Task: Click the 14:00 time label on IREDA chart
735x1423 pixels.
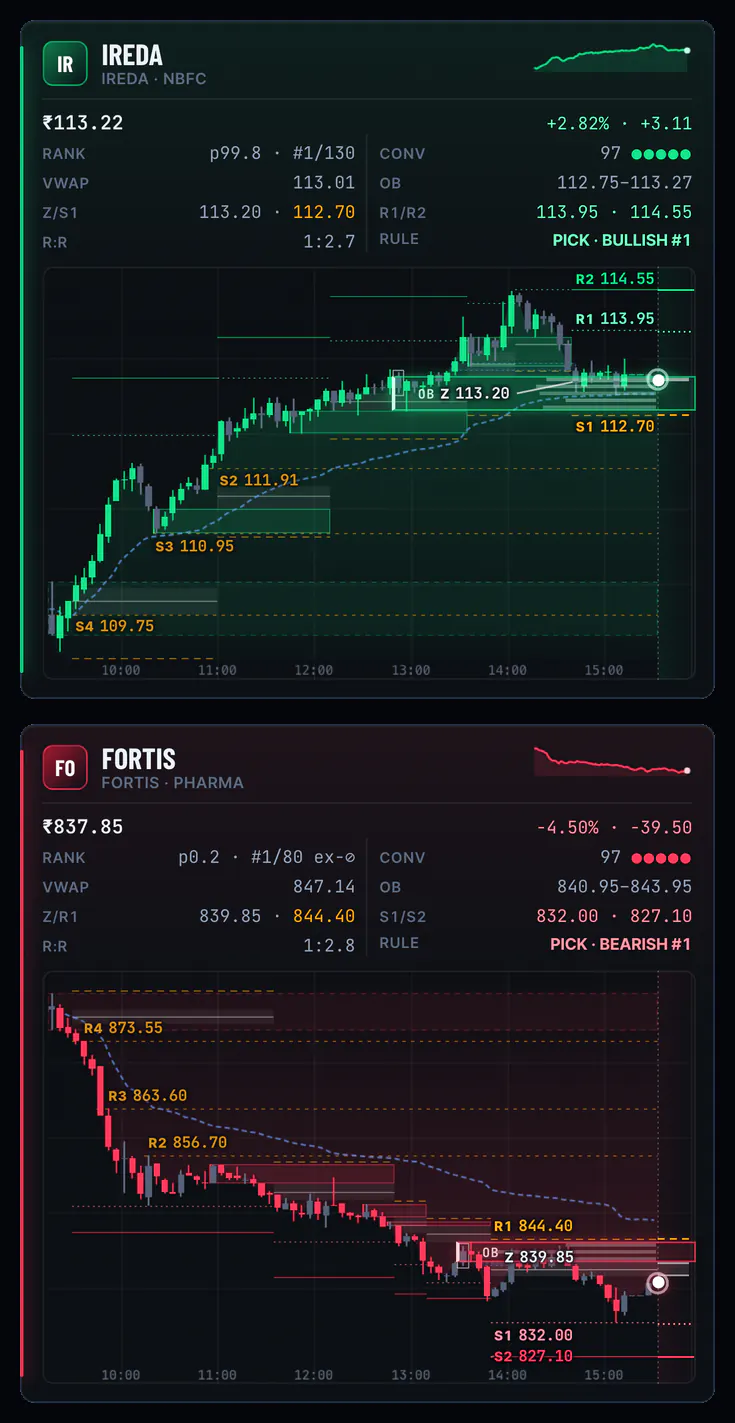Action: pos(507,671)
